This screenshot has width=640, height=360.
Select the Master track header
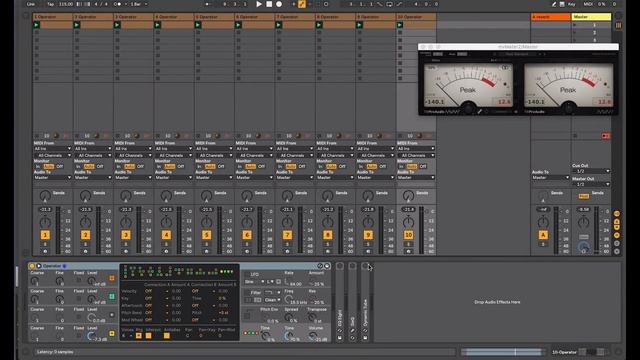[591, 17]
